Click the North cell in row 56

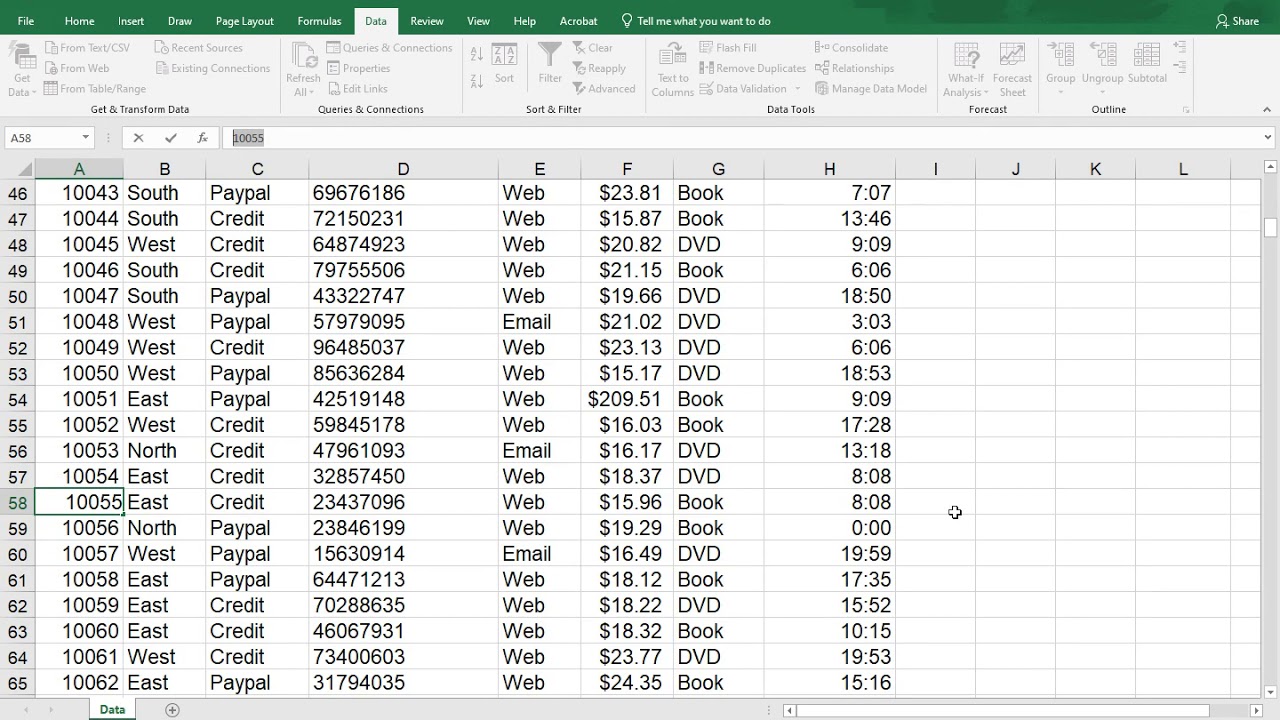tap(164, 451)
